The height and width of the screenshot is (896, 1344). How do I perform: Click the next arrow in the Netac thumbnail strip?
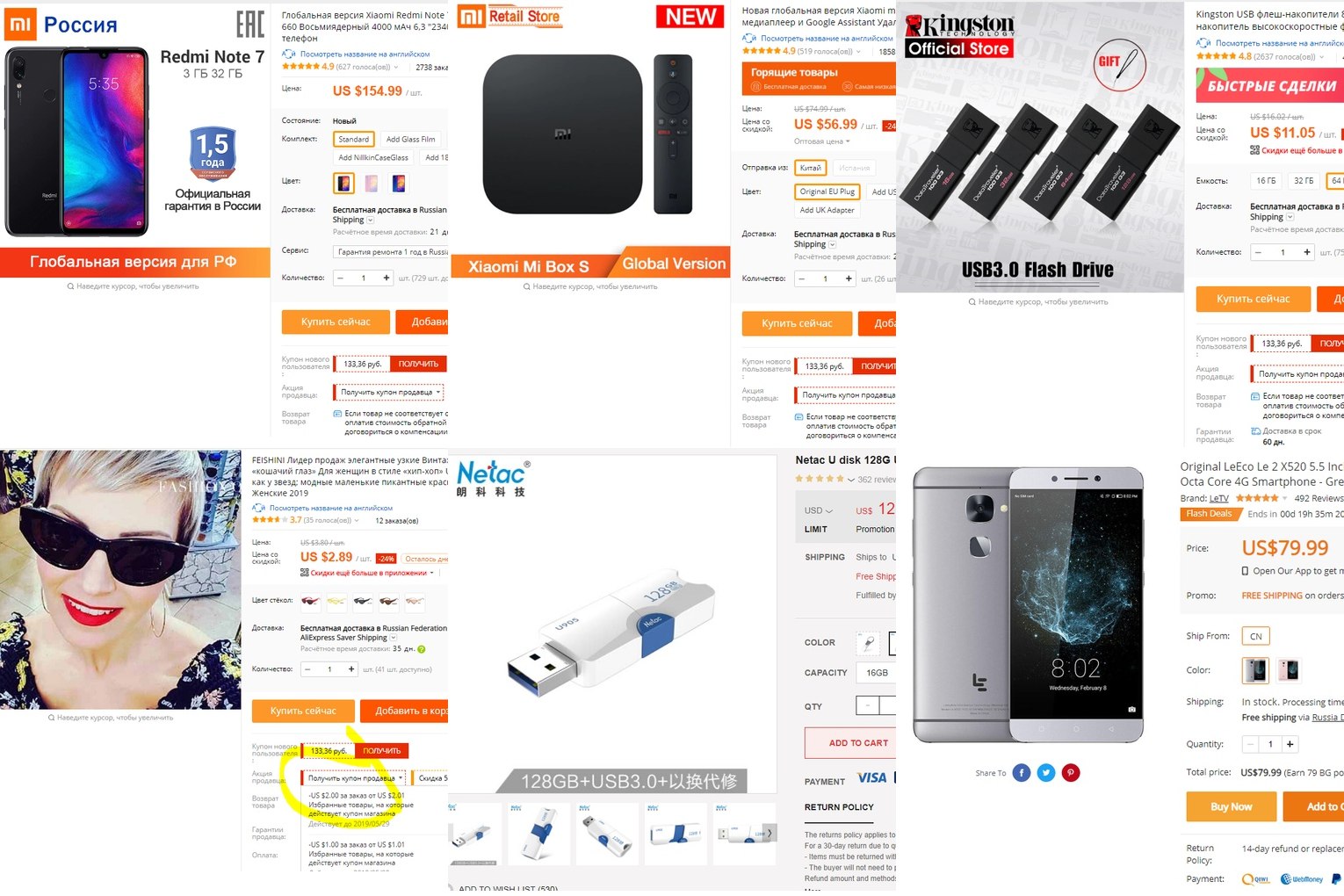tap(770, 833)
